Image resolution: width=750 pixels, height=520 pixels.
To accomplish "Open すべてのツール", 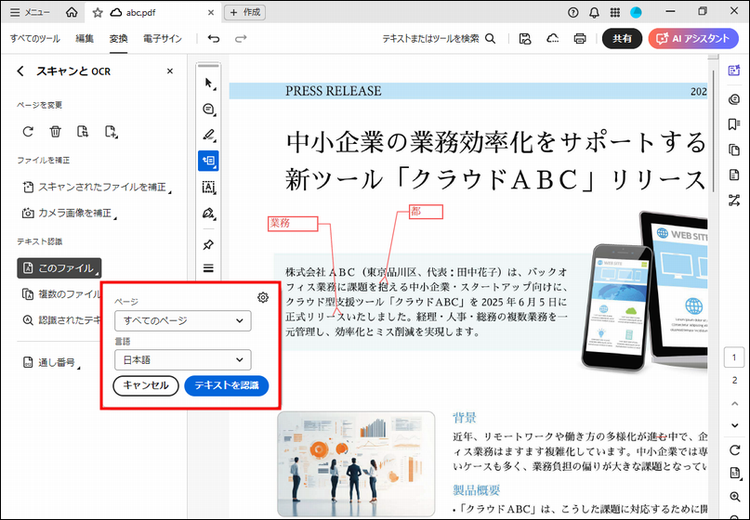I will click(x=35, y=39).
